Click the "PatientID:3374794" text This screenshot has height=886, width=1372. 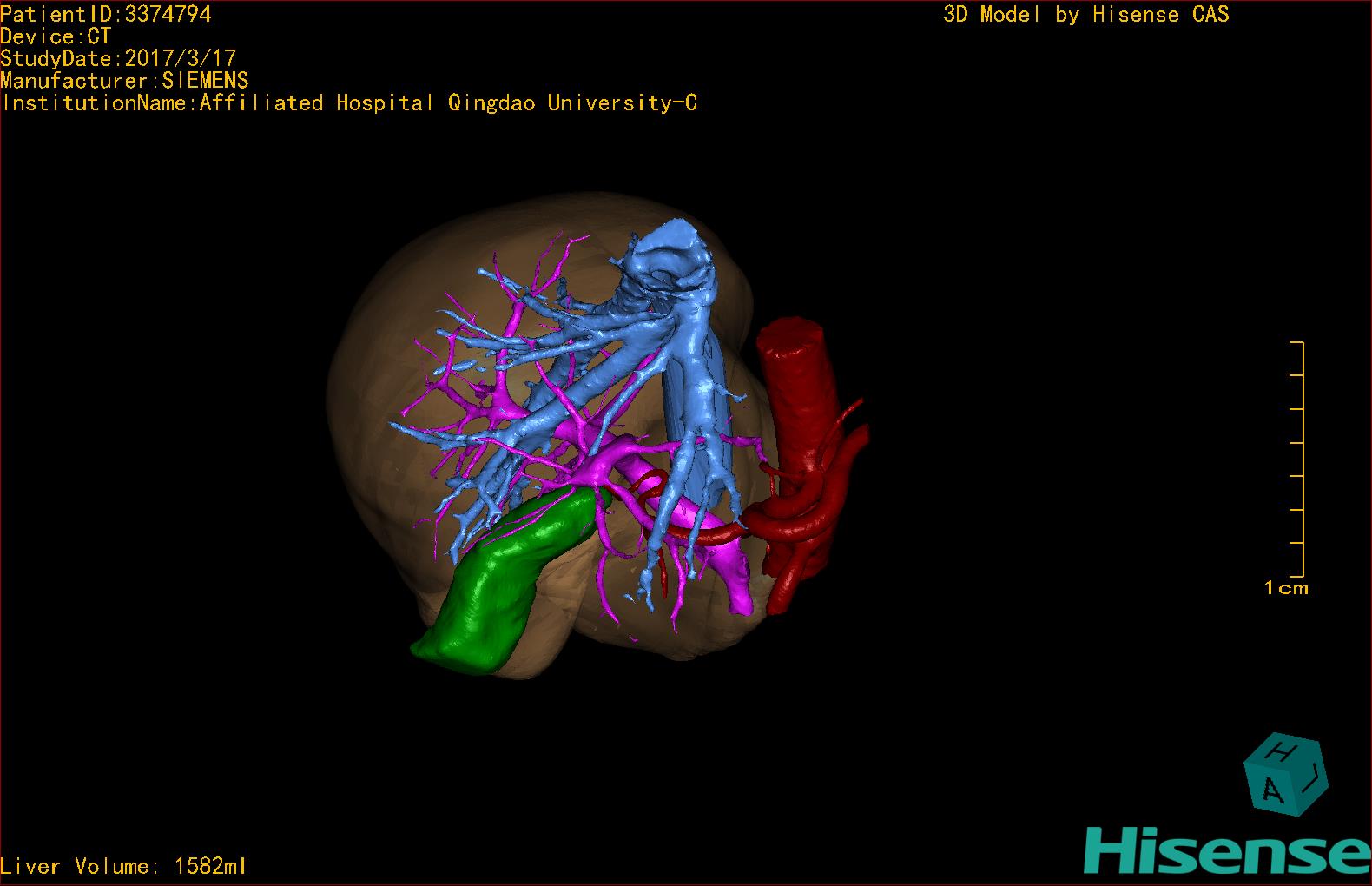[x=106, y=14]
